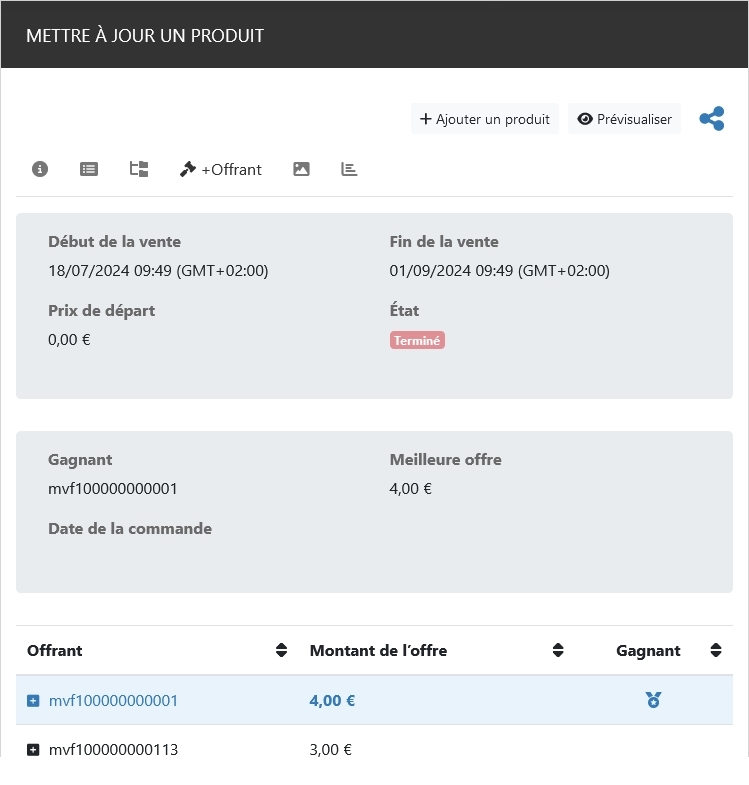Open the images tab icon
The height and width of the screenshot is (785, 749).
(301, 169)
